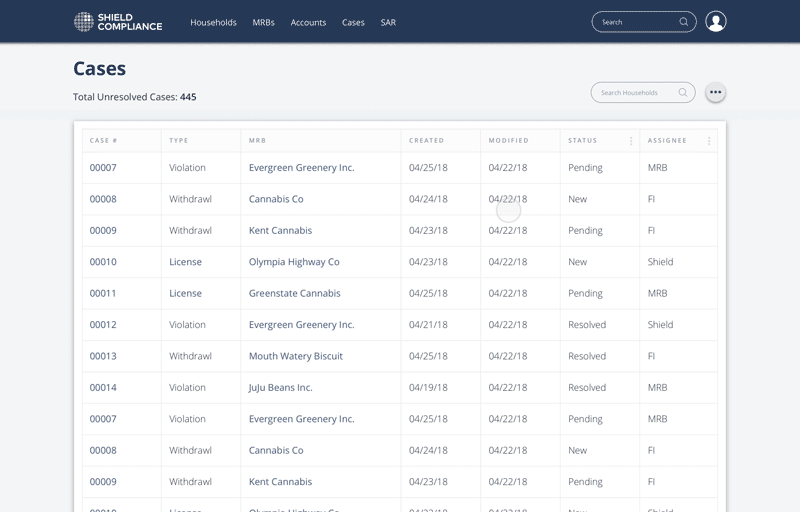Select the SAR navigation item
The width and height of the screenshot is (800, 512).
(388, 22)
